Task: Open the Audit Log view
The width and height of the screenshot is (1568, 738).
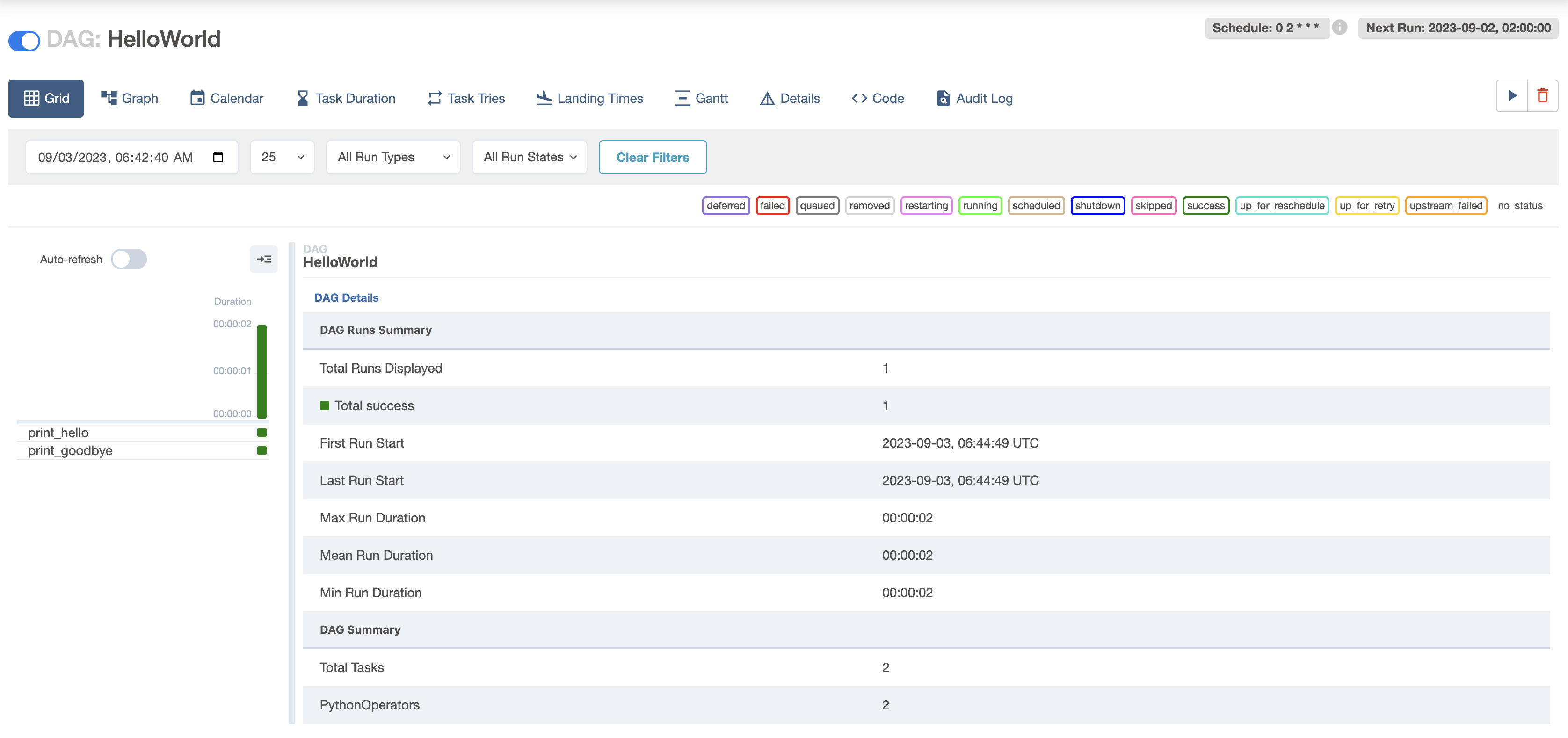Action: point(974,99)
